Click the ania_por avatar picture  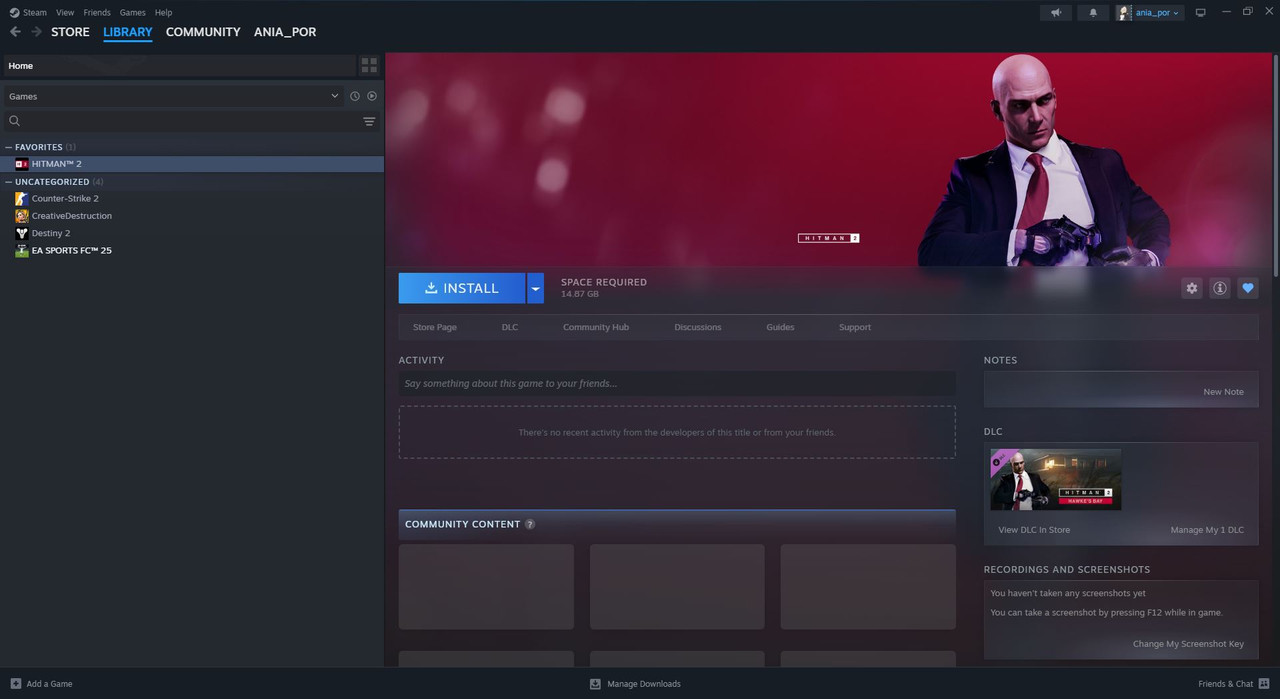point(1124,12)
